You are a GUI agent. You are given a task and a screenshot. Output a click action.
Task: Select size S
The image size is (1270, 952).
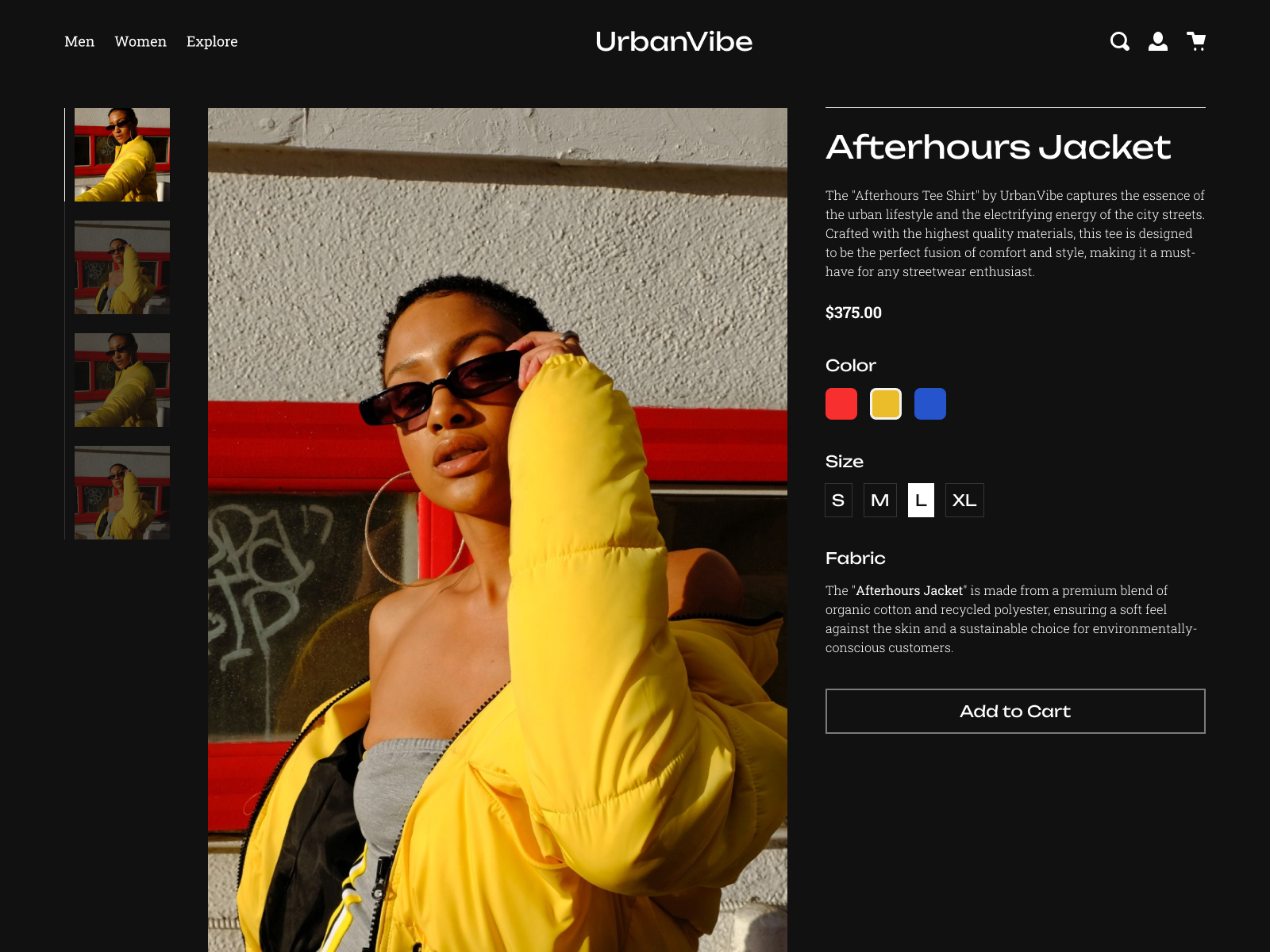[839, 500]
